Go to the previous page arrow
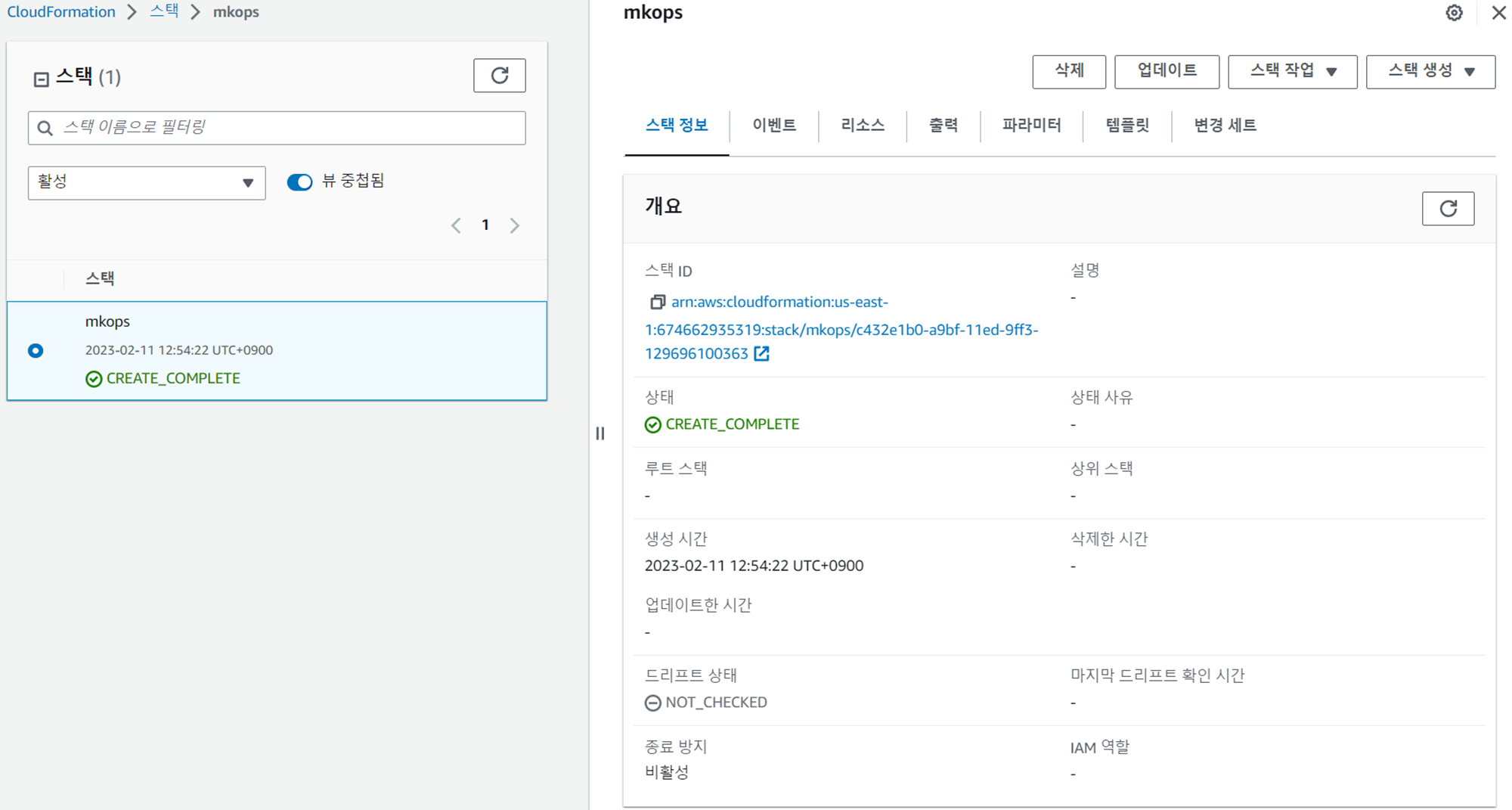 coord(456,225)
